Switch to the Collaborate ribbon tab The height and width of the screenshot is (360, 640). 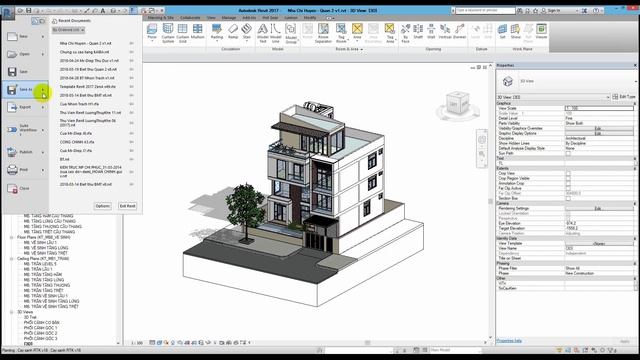pyautogui.click(x=190, y=18)
